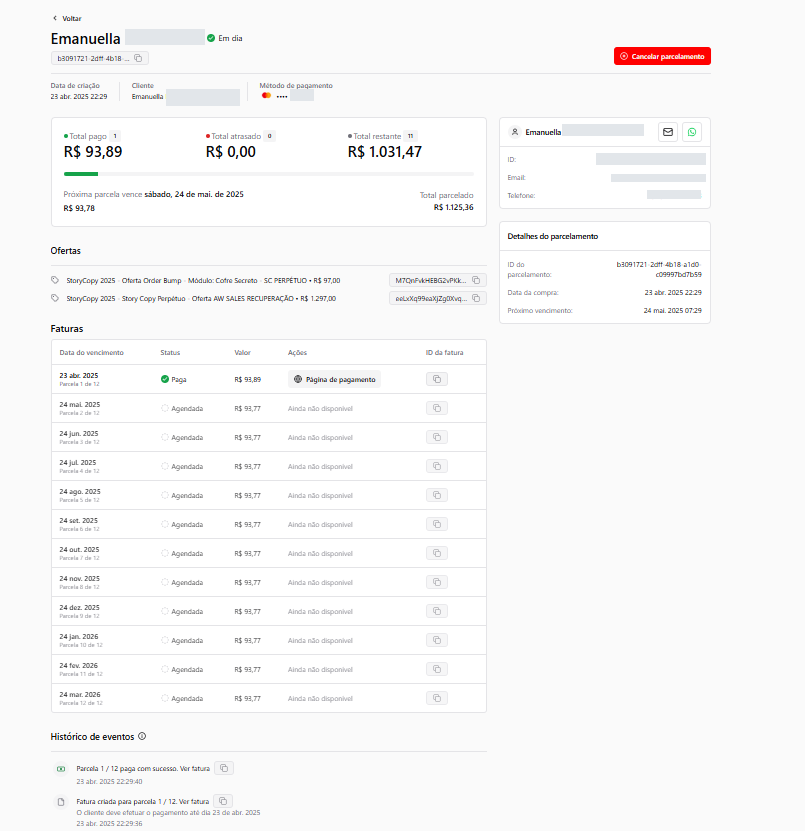Copy invoice ID for 24 mar. 2026
The width and height of the screenshot is (805, 831).
coord(437,698)
